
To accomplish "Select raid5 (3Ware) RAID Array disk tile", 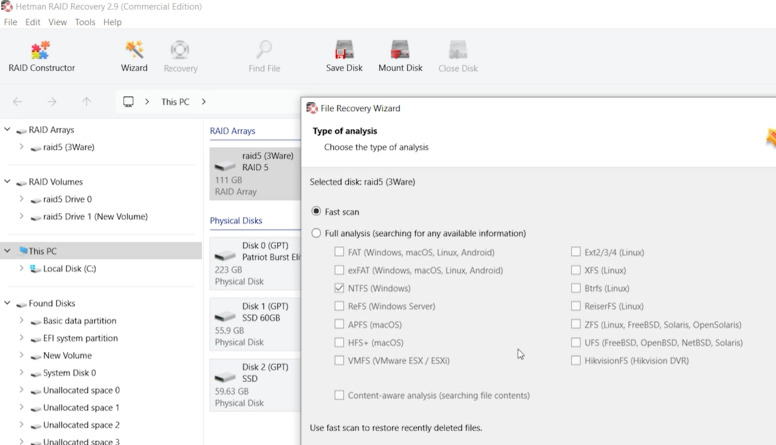I will 254,173.
